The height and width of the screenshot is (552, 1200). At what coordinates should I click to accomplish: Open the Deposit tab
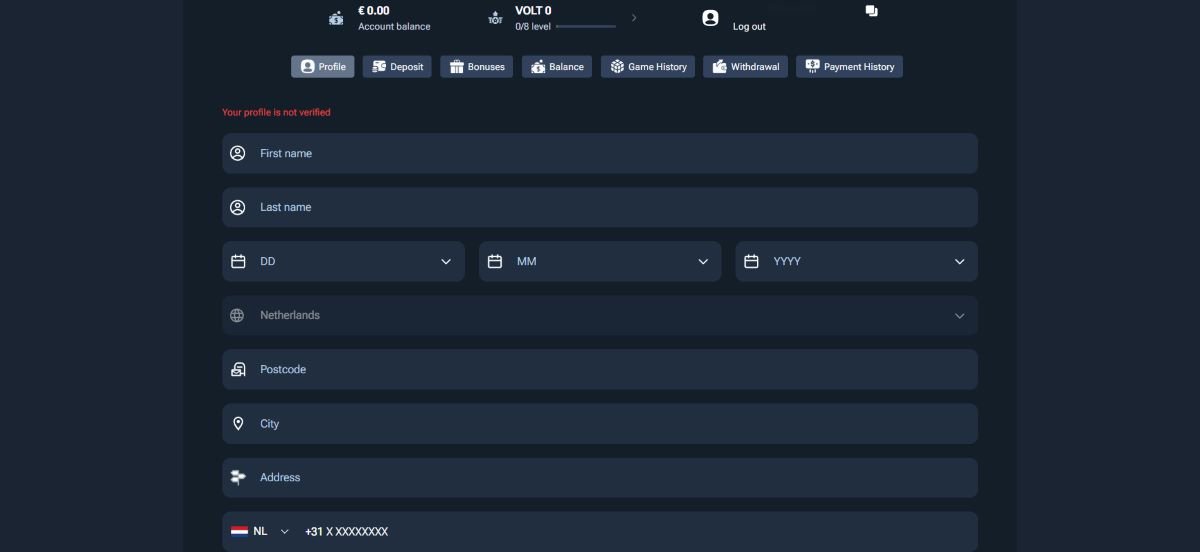397,67
